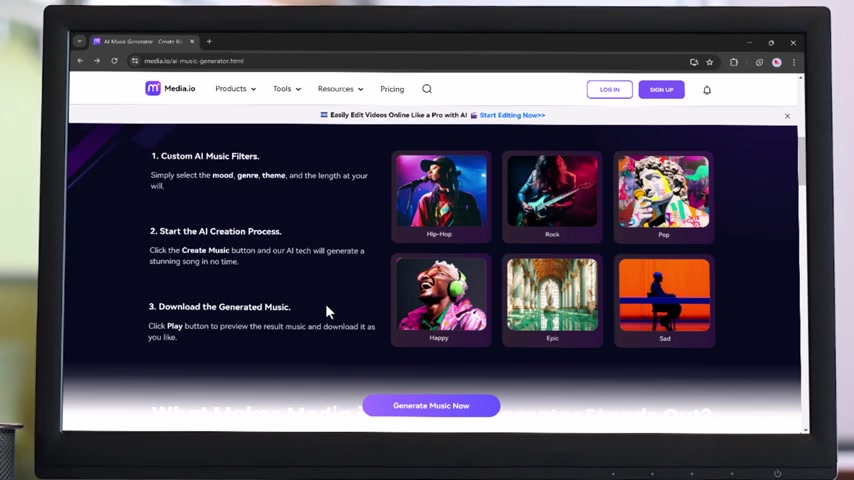Open the browser side panel icon
The height and width of the screenshot is (480, 854).
click(x=759, y=63)
